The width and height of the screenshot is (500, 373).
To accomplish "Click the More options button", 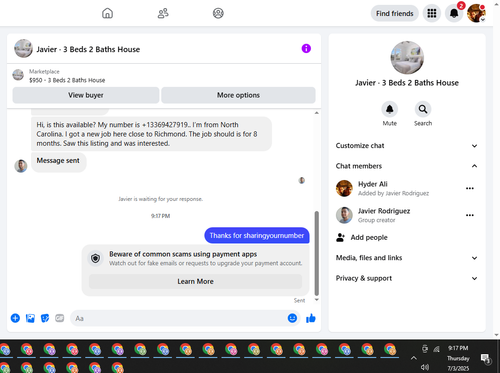I will [238, 95].
